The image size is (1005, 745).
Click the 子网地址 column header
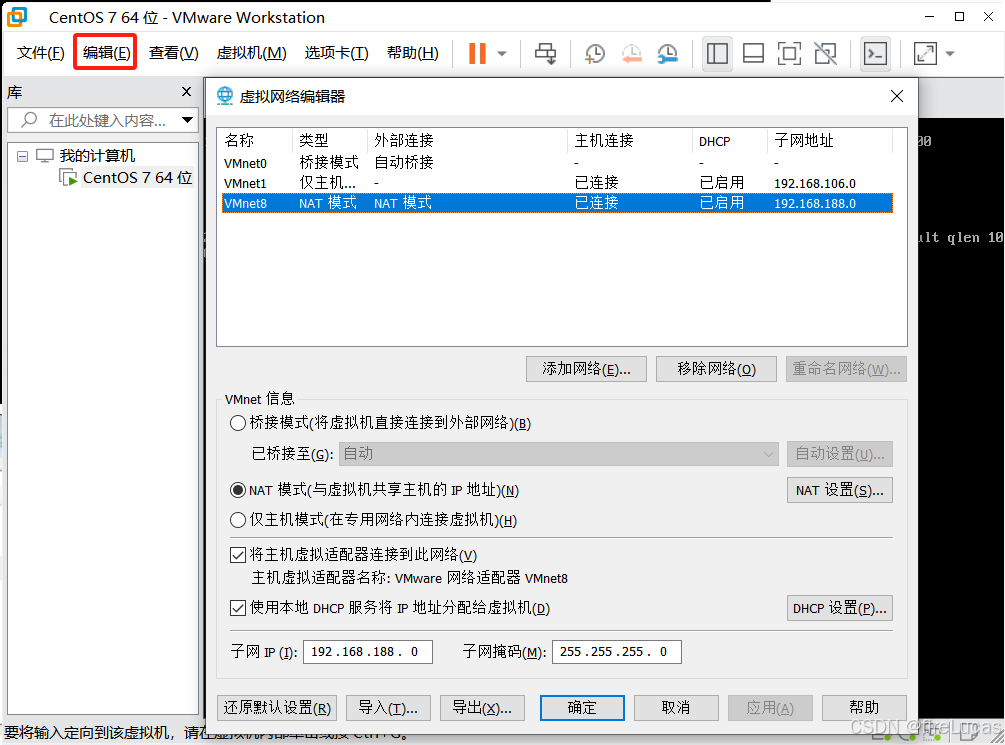[x=829, y=140]
